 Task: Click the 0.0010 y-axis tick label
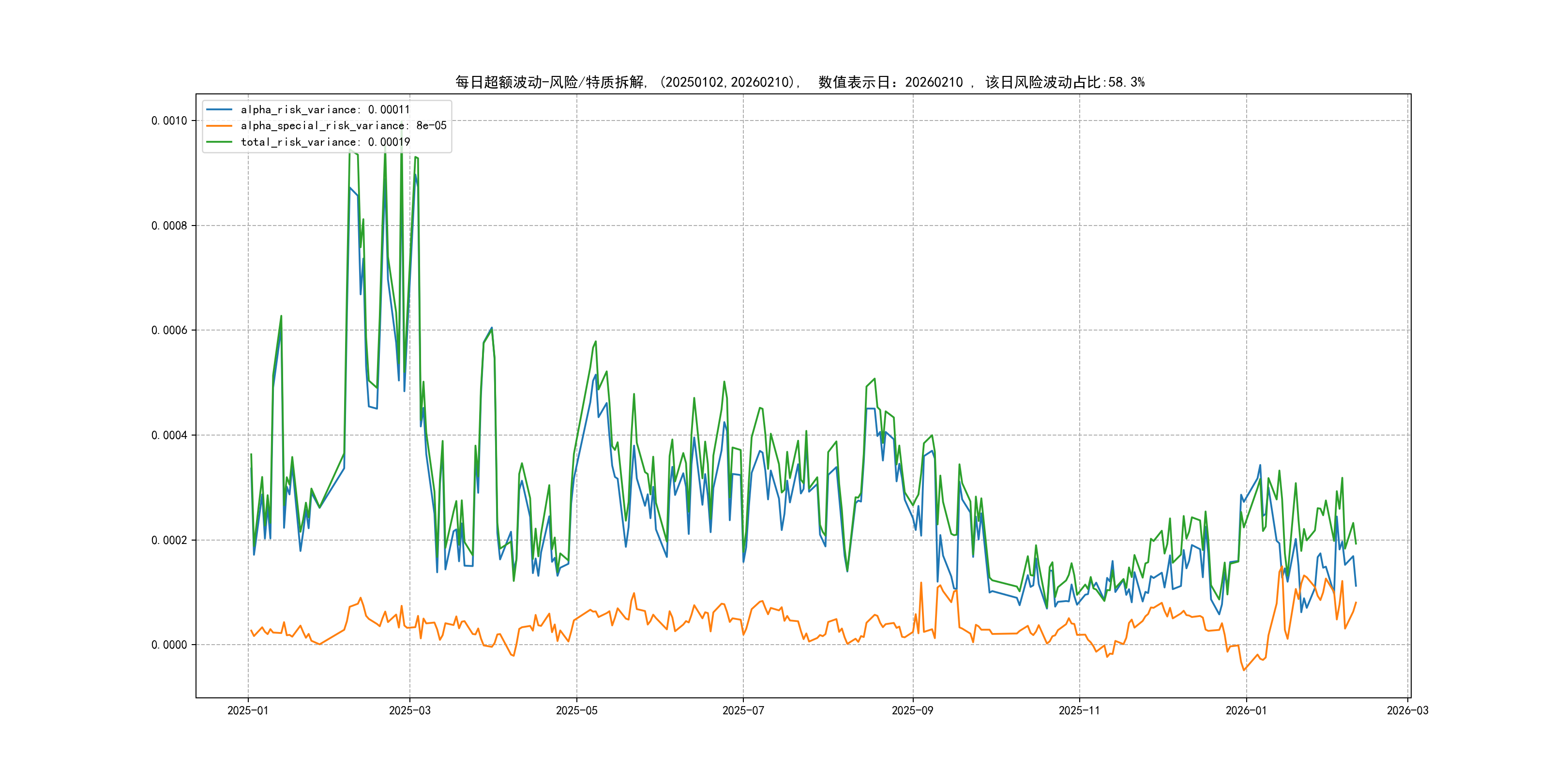point(169,121)
